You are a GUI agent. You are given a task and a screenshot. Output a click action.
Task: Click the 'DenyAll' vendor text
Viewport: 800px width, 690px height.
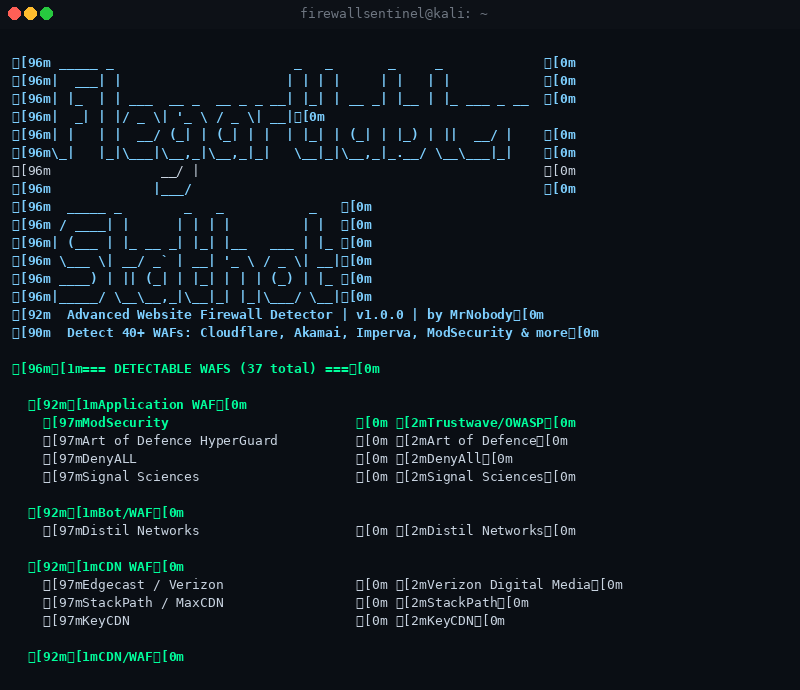pyautogui.click(x=454, y=459)
